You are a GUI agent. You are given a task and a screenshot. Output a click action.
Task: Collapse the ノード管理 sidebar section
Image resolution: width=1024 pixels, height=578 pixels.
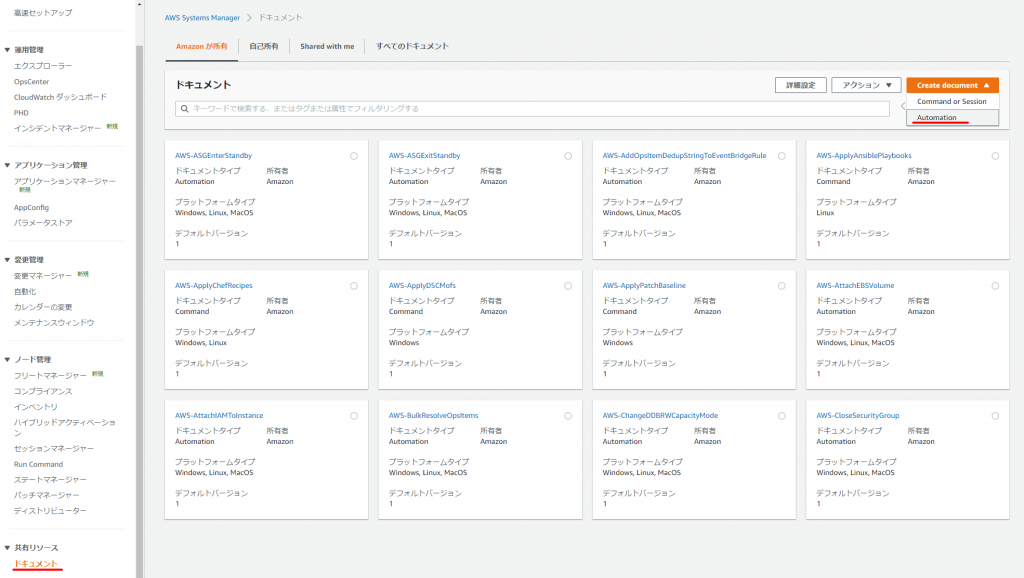point(7,360)
